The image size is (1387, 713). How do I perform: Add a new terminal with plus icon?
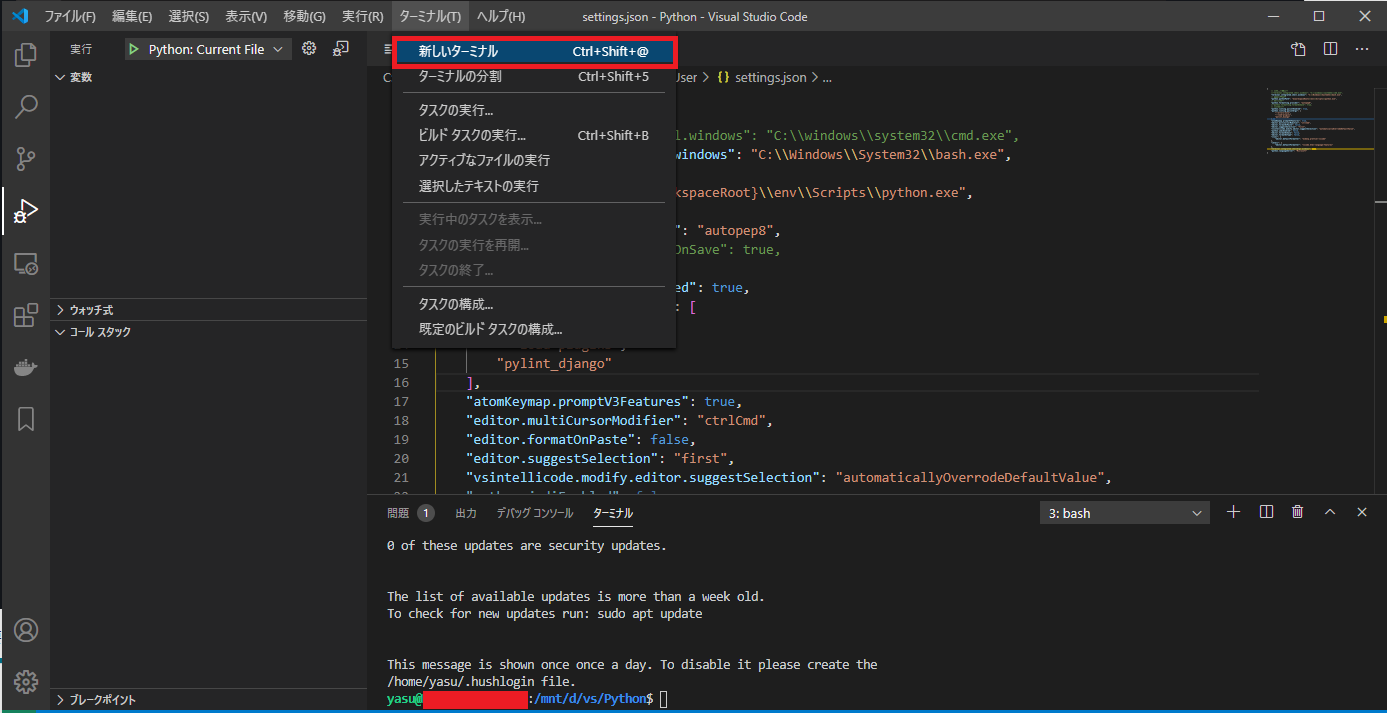click(1233, 512)
